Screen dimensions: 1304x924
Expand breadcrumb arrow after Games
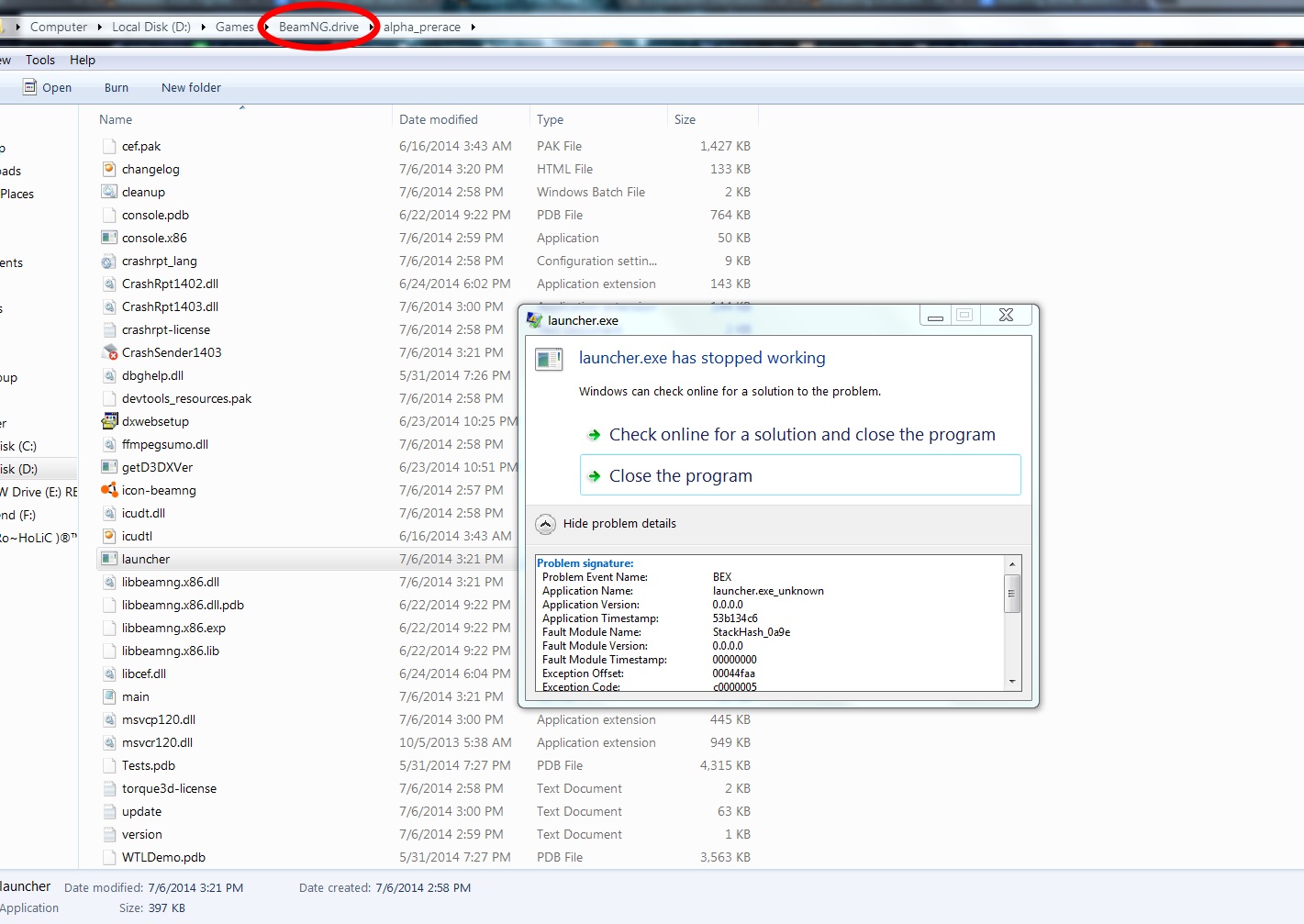click(x=266, y=27)
